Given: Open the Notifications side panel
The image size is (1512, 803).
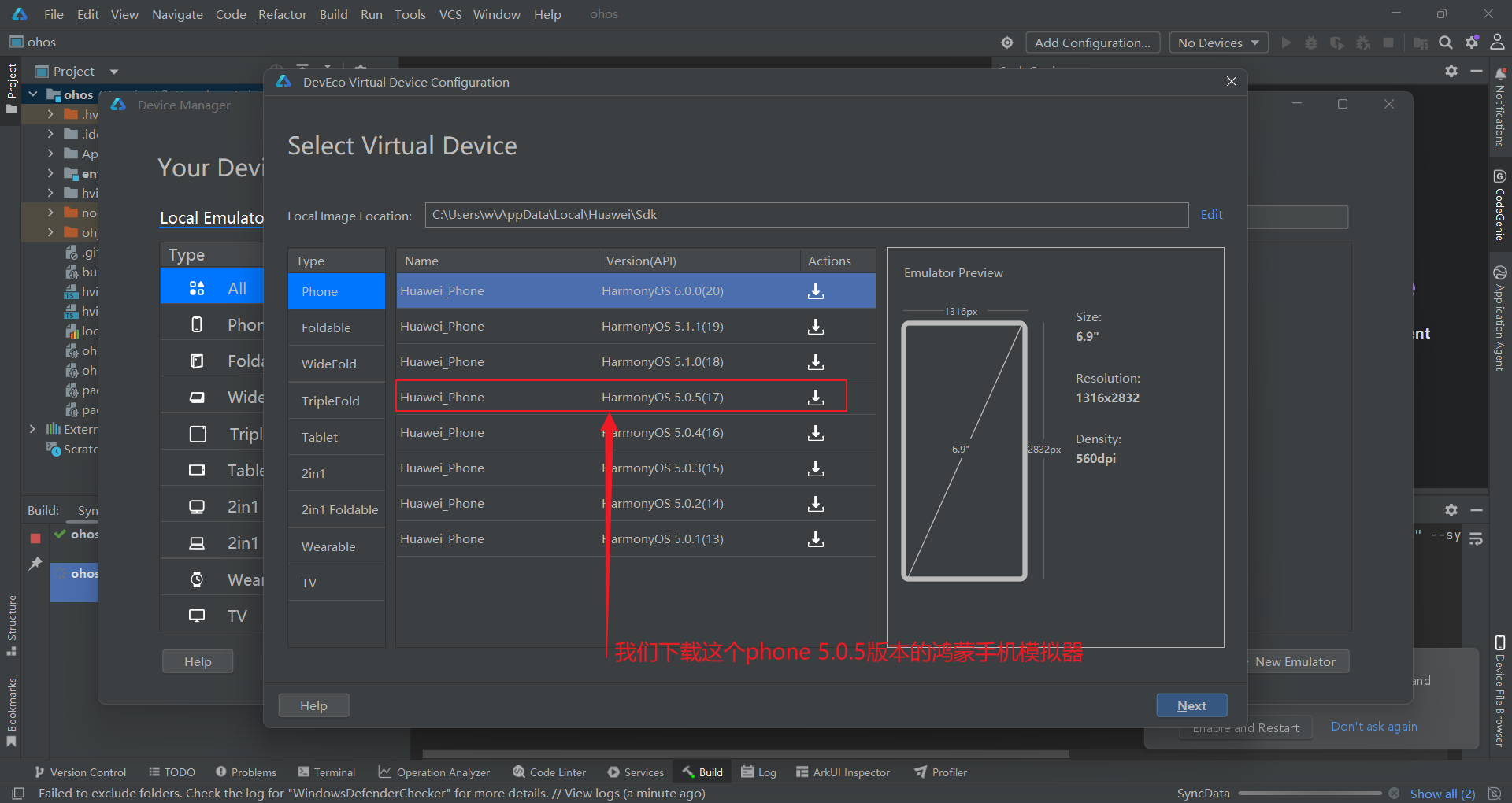Looking at the screenshot, I should coord(1500,109).
